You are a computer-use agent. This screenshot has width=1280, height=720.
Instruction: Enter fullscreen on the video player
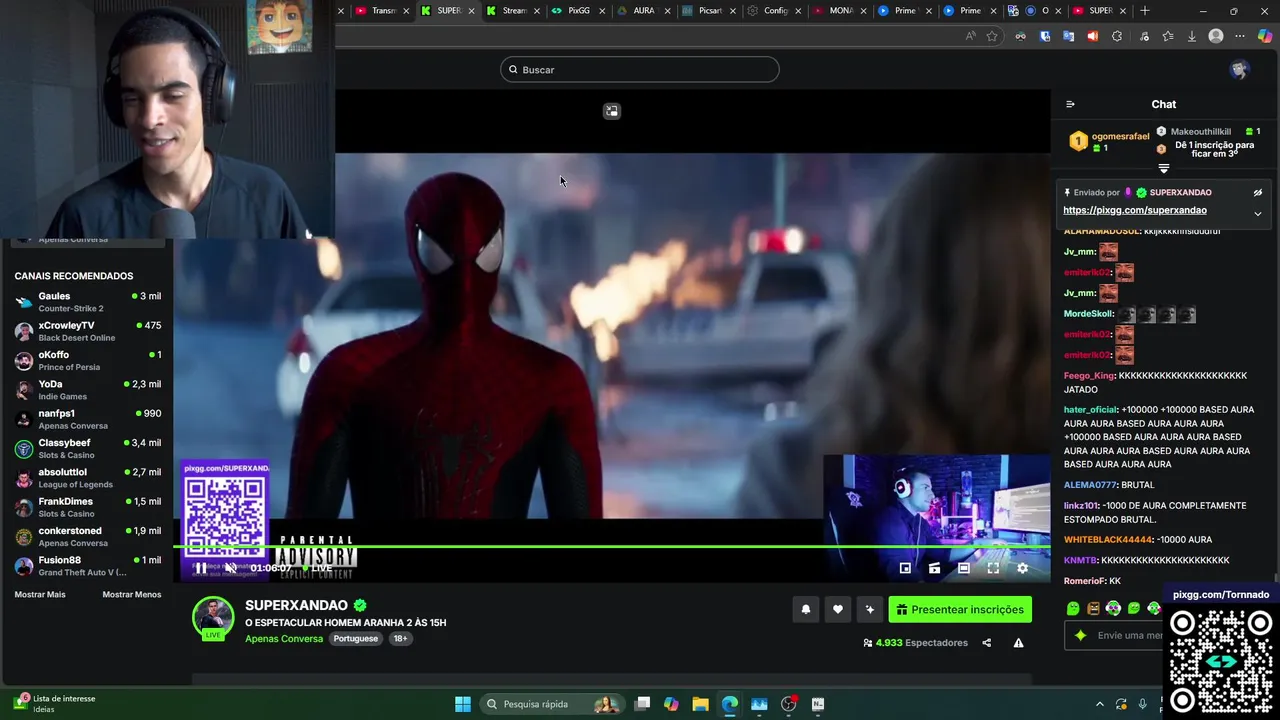click(x=993, y=568)
